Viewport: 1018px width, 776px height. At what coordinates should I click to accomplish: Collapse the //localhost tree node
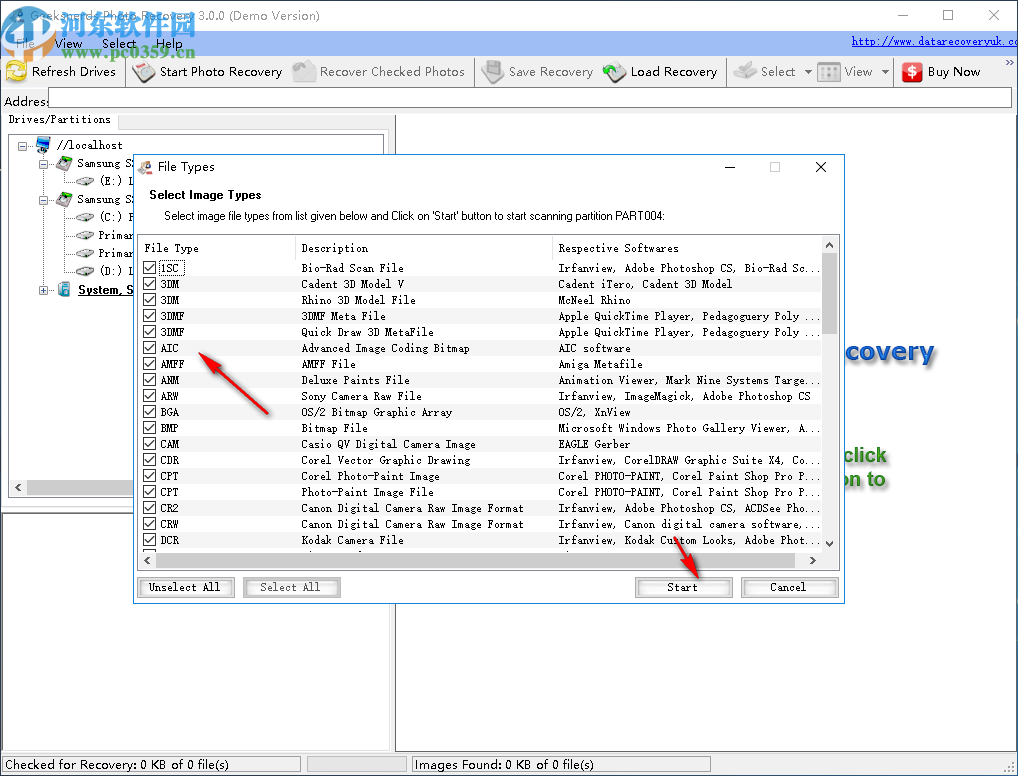click(23, 146)
